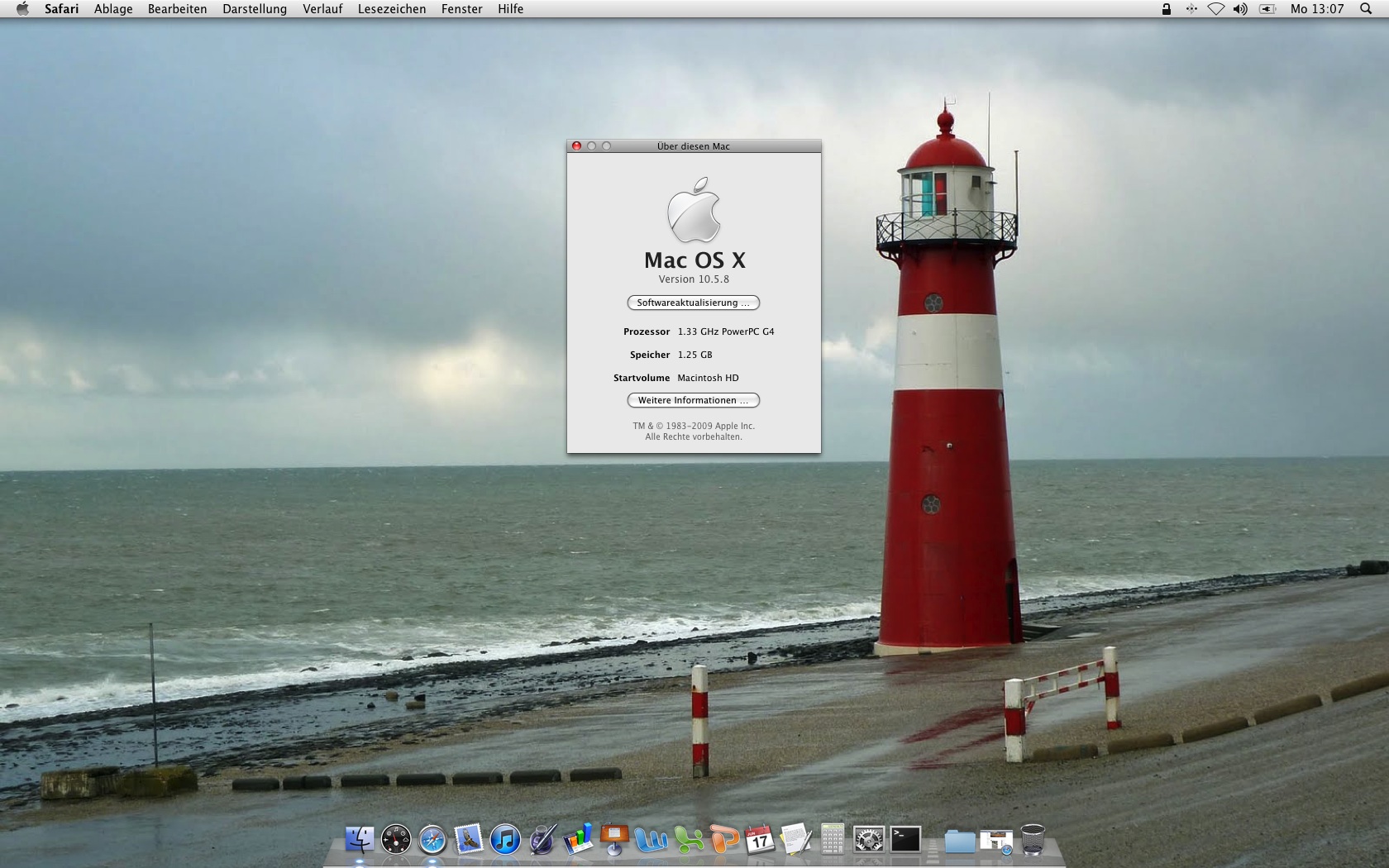The image size is (1389, 868).
Task: Click the Softwareaktualisierung button
Action: click(x=694, y=303)
